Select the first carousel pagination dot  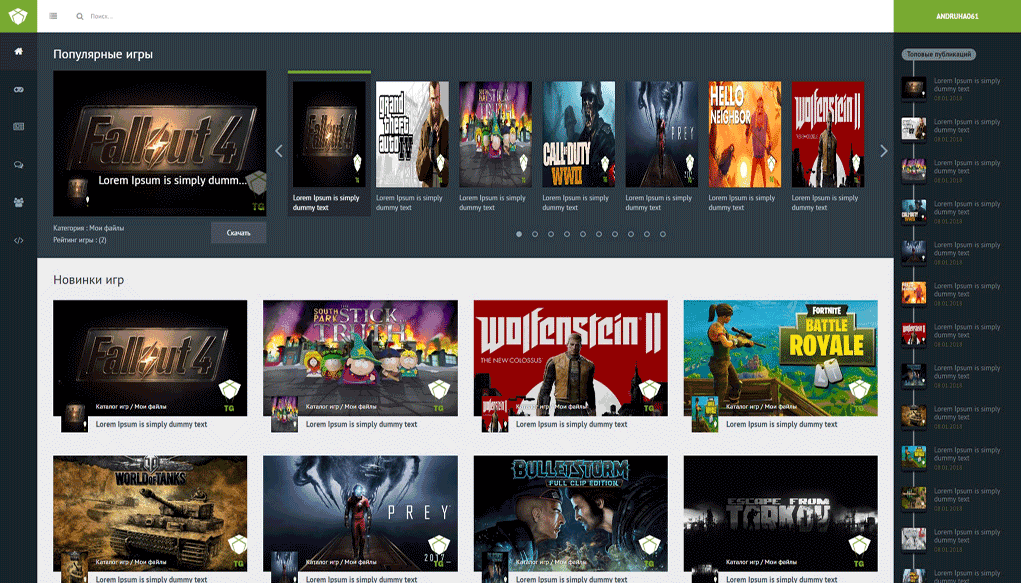(519, 234)
